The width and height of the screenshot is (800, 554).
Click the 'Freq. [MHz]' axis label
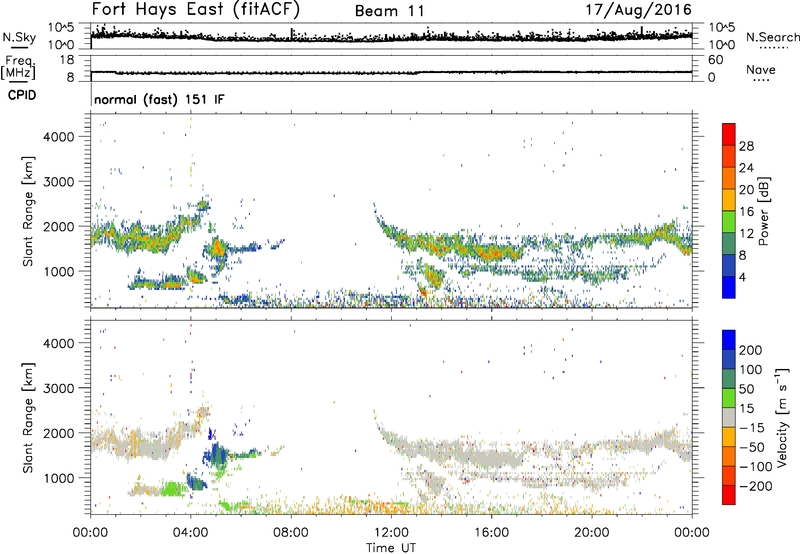19,68
